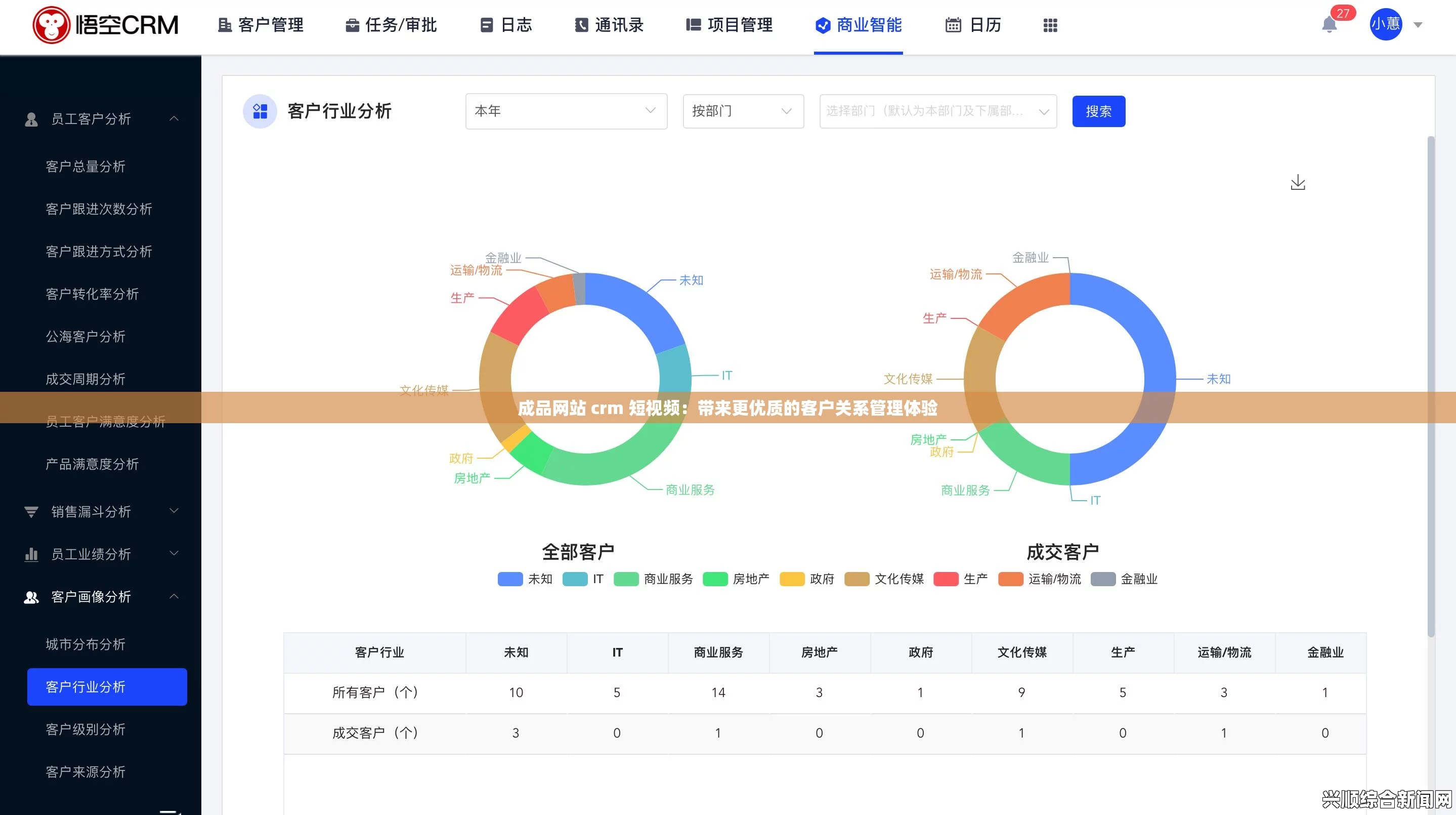1456x815 pixels.
Task: Open 项目管理 top menu
Action: pyautogui.click(x=729, y=25)
